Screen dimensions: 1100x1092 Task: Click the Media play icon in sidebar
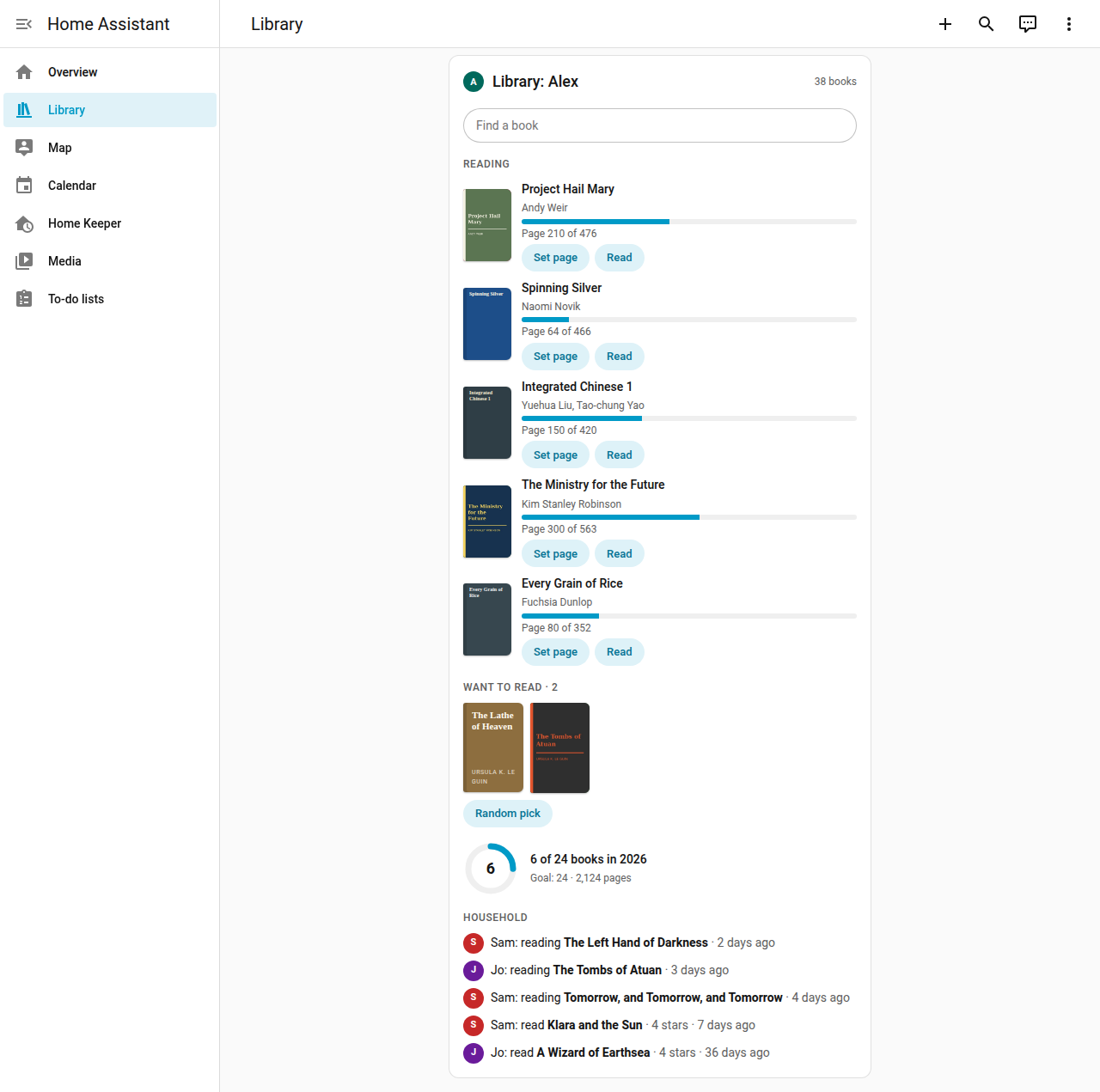[x=24, y=261]
